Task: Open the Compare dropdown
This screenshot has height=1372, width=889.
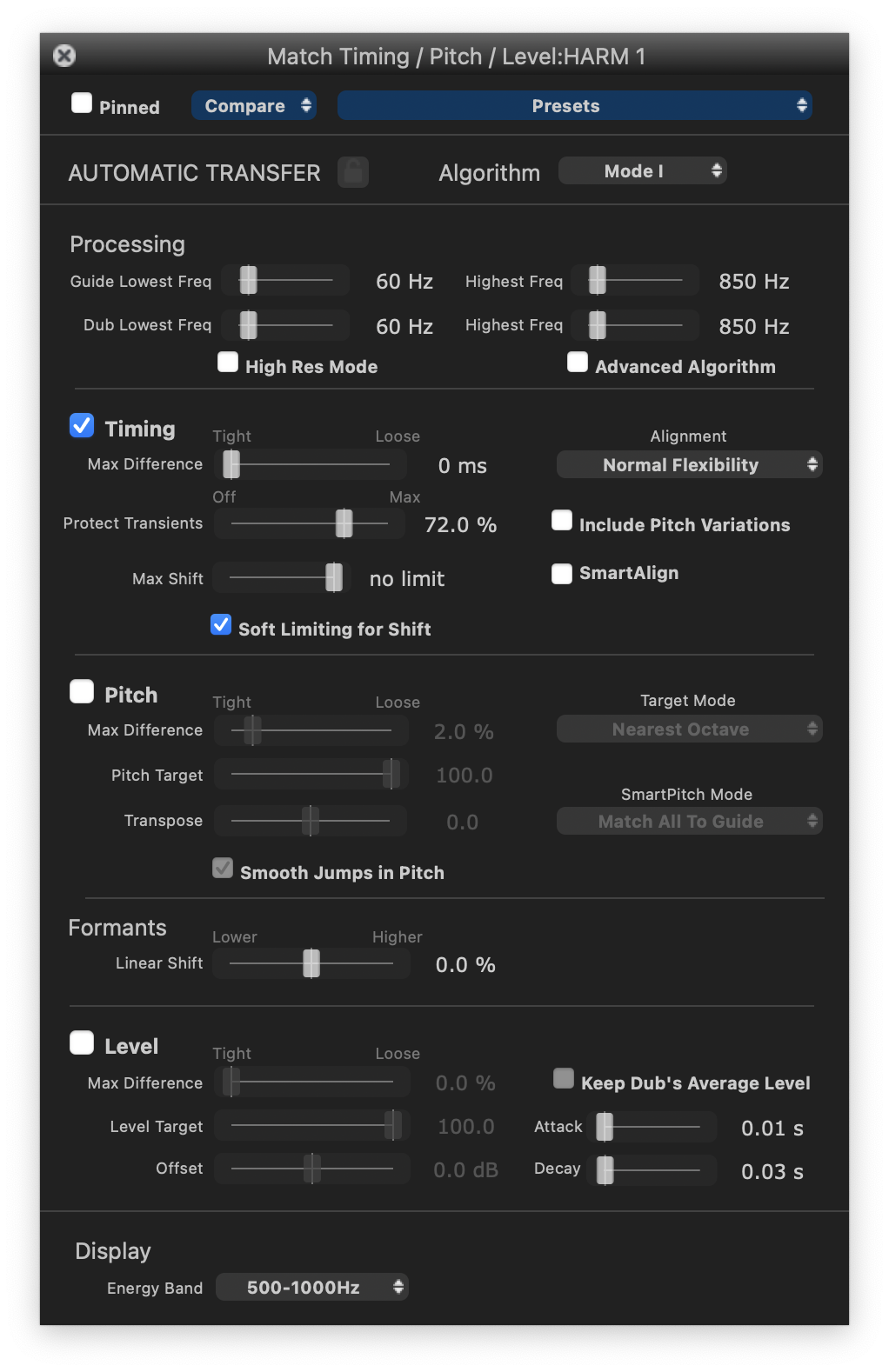Action: pyautogui.click(x=253, y=106)
